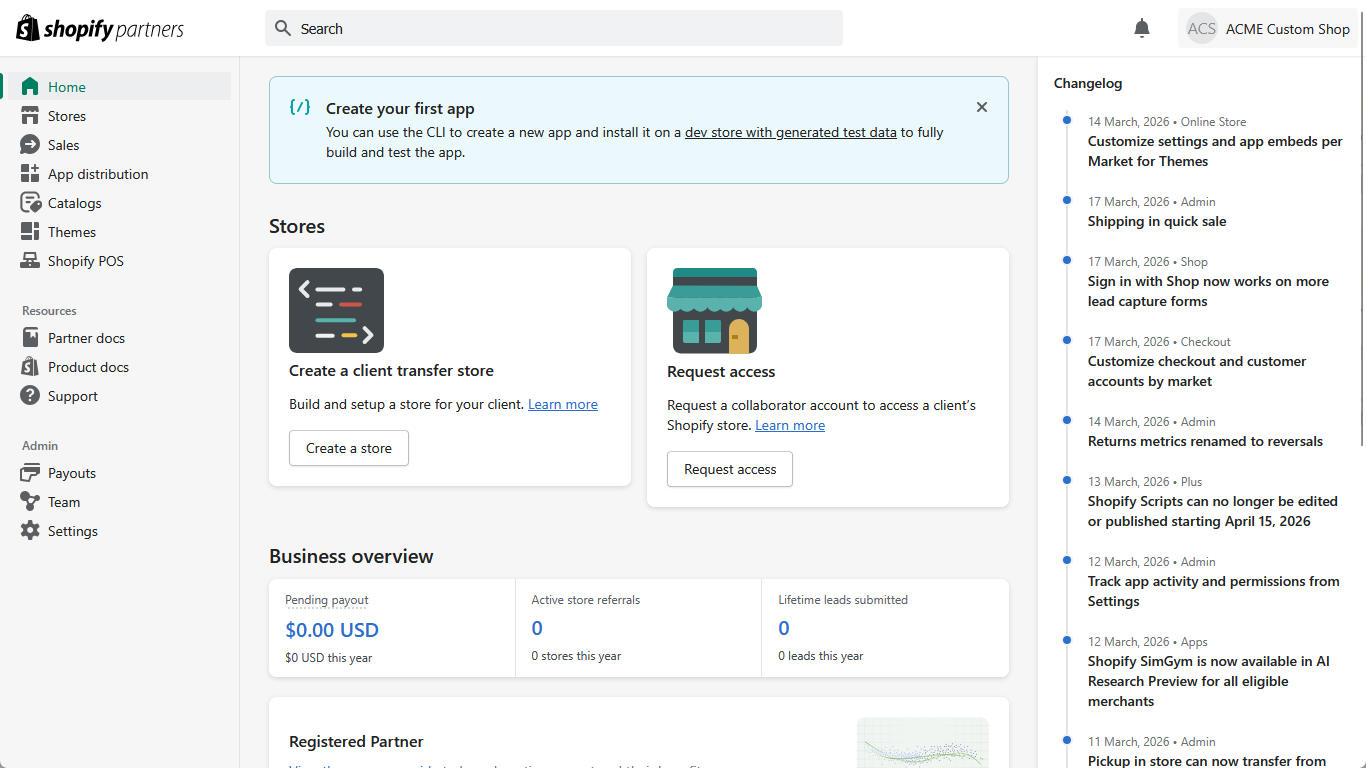The width and height of the screenshot is (1366, 768).
Task: Open the Catalogs menu item
Action: coord(119,203)
